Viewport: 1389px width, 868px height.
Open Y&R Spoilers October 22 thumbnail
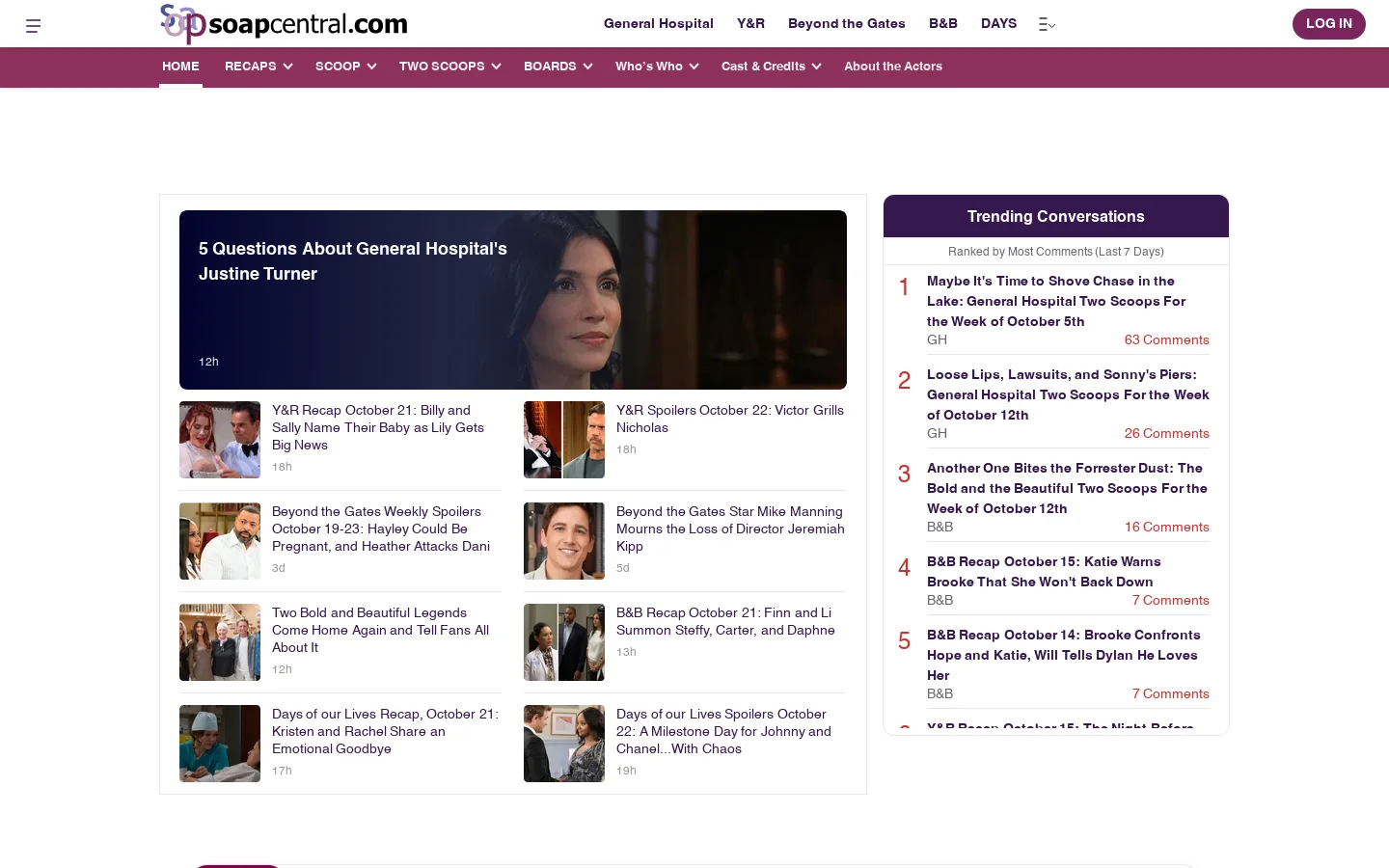point(564,440)
